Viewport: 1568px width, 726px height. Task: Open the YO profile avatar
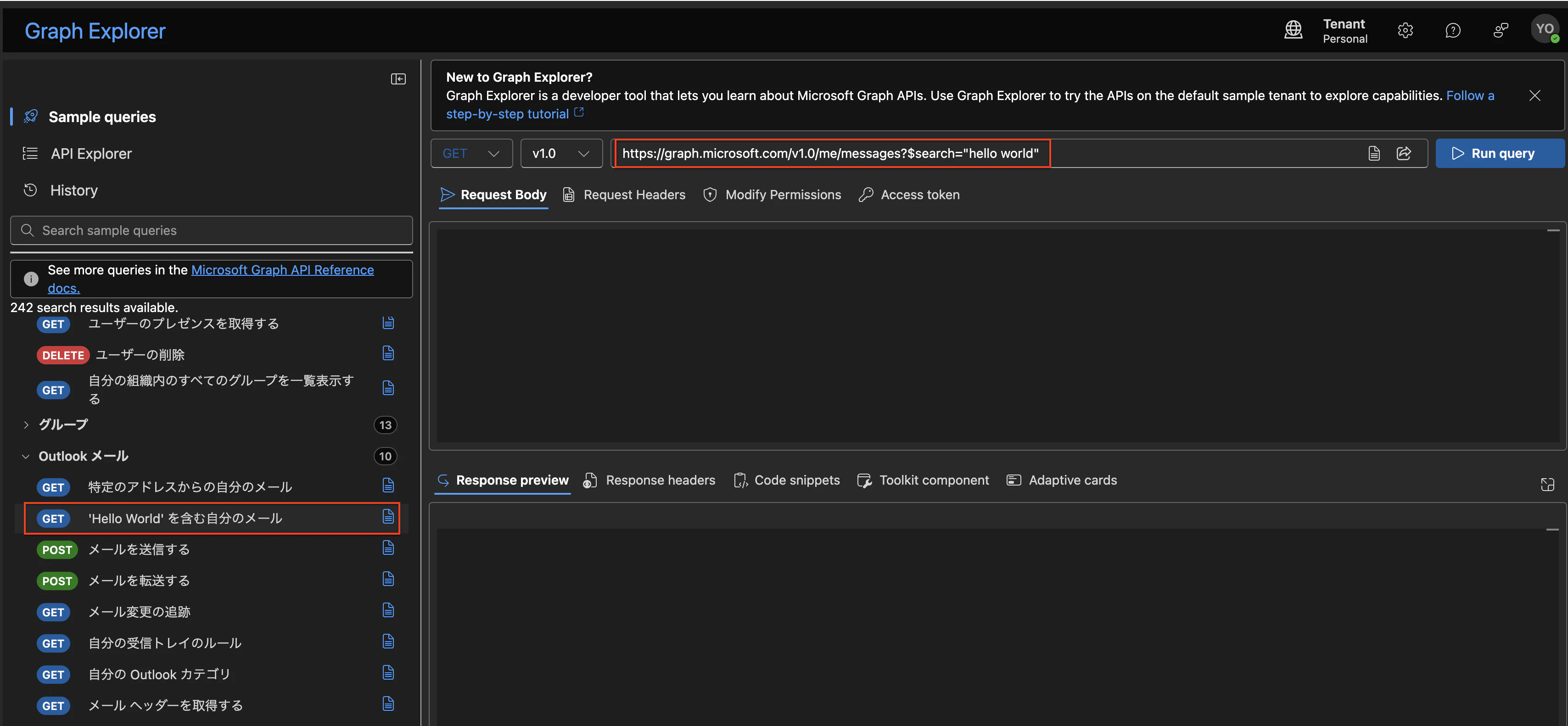pos(1545,29)
